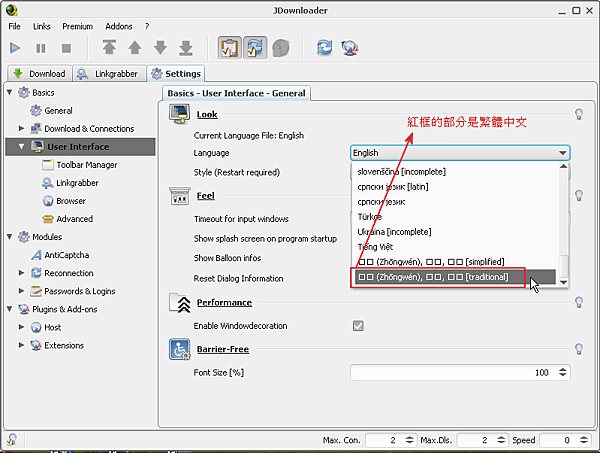This screenshot has width=600, height=453.
Task: Click Barrier-Free section help bulb icon
Action: [579, 349]
